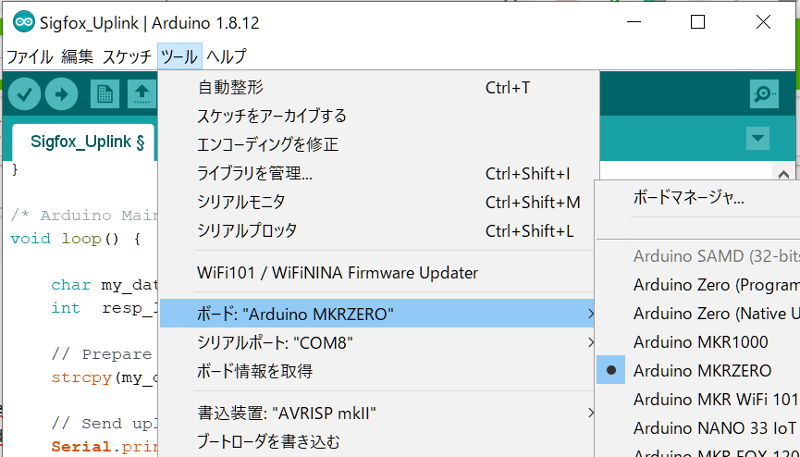Select Arduino Zero (Programming Port) board
Viewport: 800px width, 457px height.
pos(698,285)
